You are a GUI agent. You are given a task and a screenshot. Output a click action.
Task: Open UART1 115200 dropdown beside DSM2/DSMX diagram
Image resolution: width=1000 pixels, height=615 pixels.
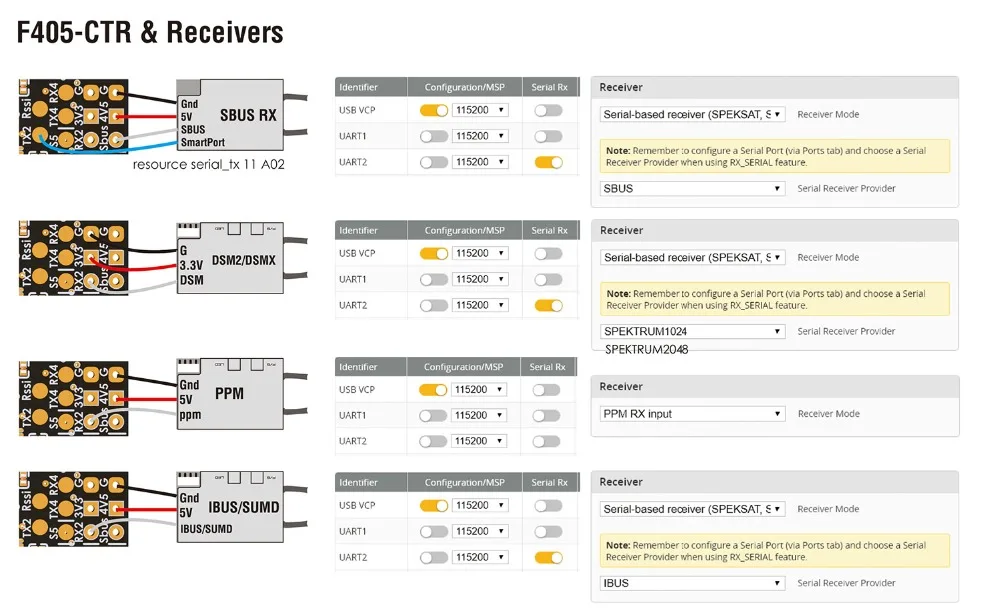(x=480, y=279)
